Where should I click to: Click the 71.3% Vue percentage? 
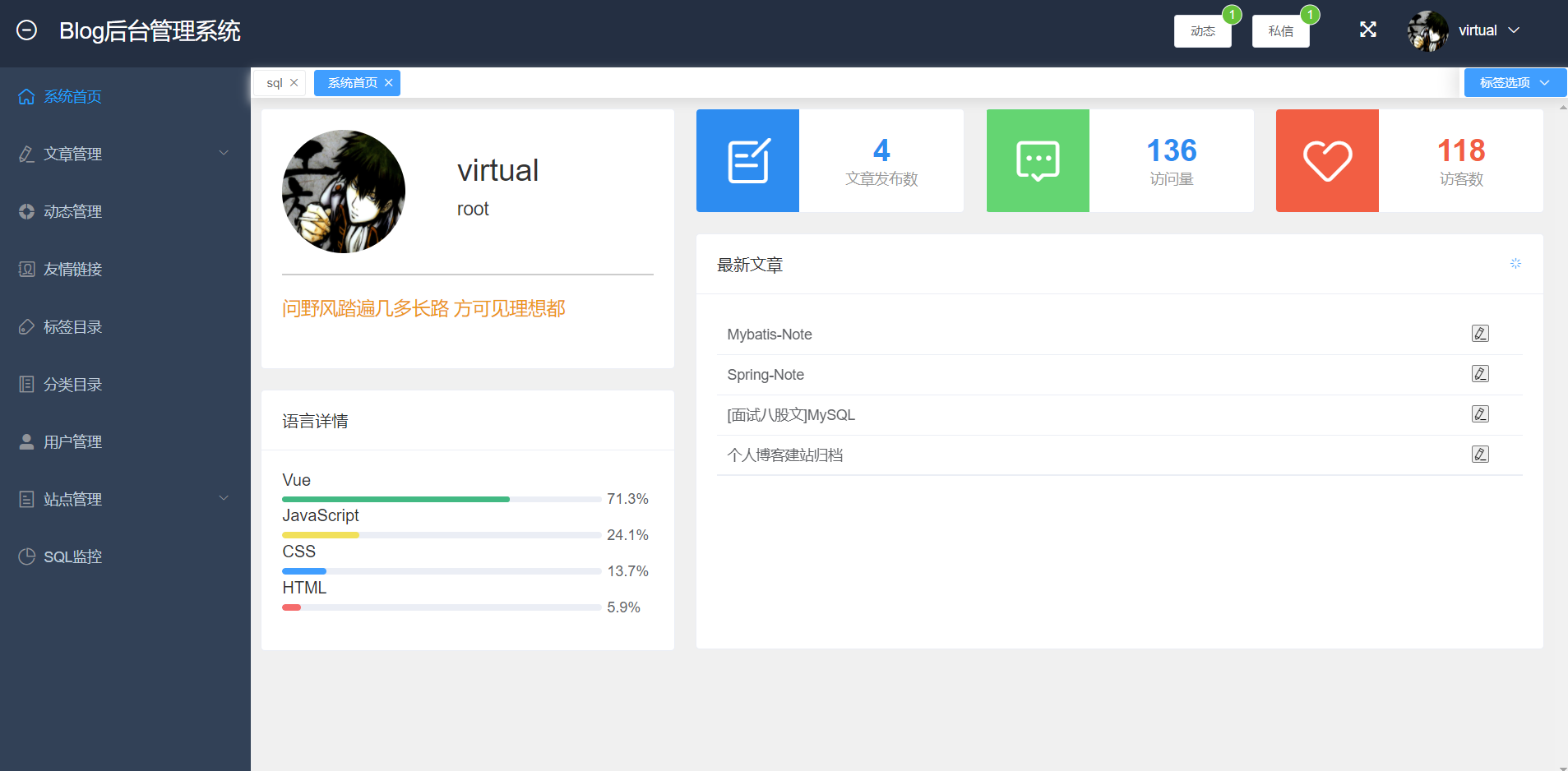[627, 499]
